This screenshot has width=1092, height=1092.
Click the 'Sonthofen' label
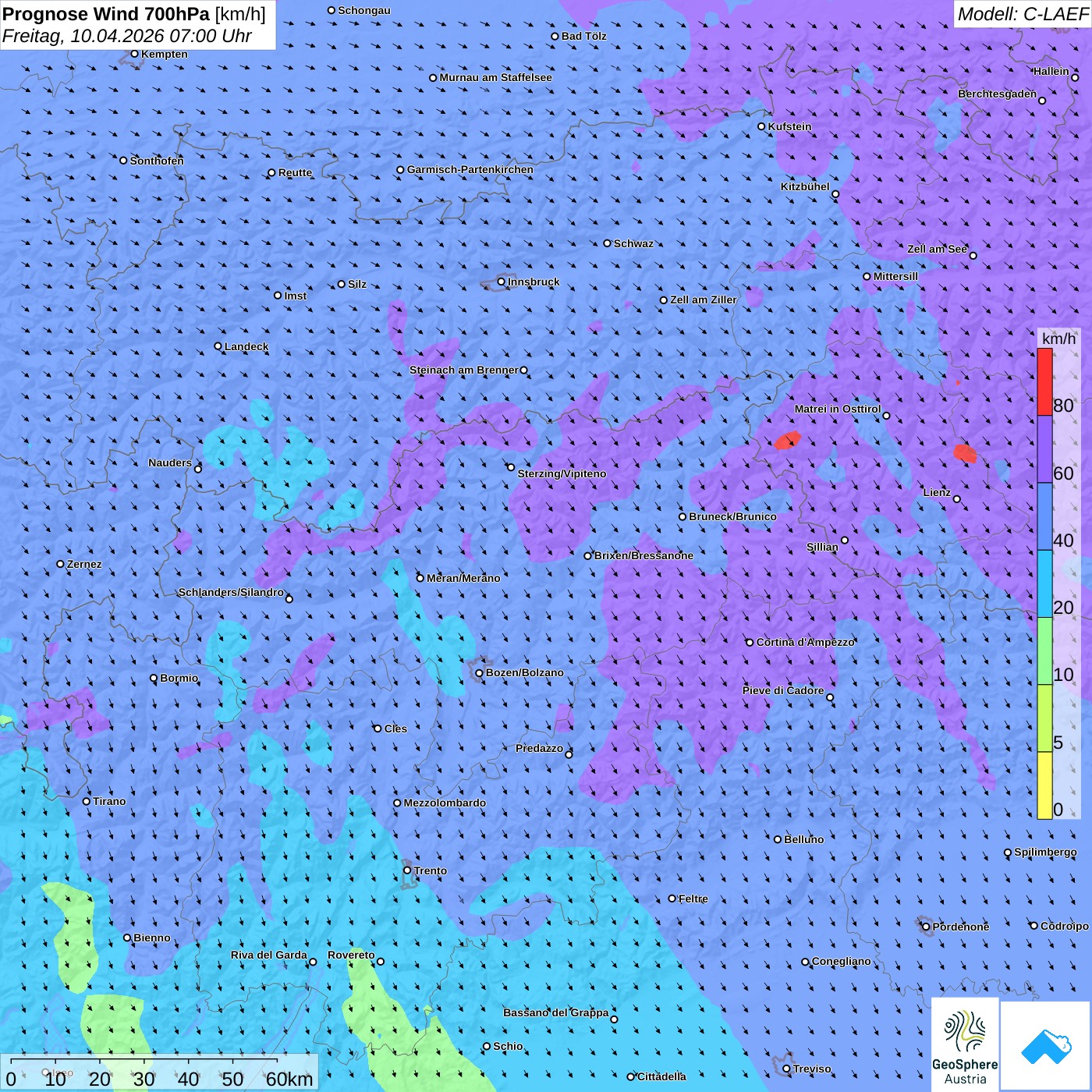pyautogui.click(x=157, y=161)
